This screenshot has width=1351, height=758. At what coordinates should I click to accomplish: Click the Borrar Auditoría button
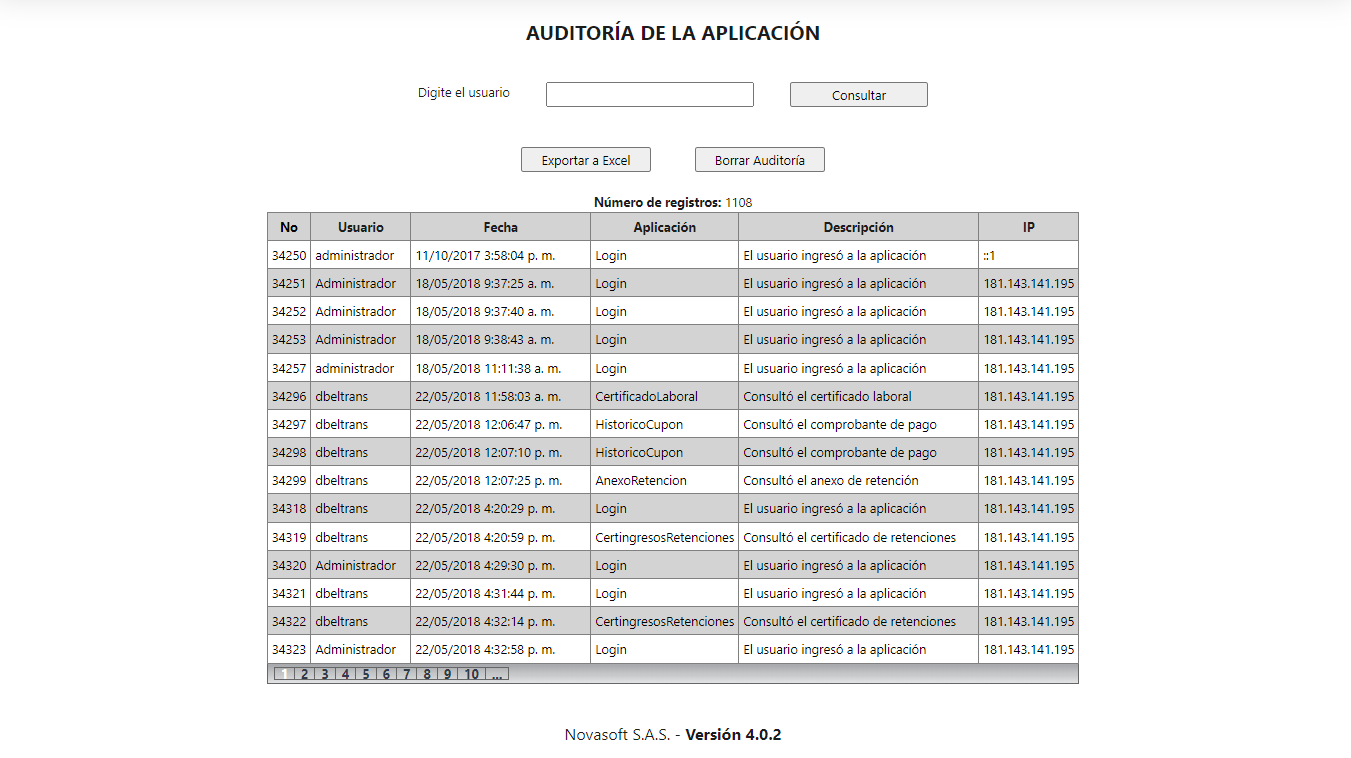(x=759, y=159)
